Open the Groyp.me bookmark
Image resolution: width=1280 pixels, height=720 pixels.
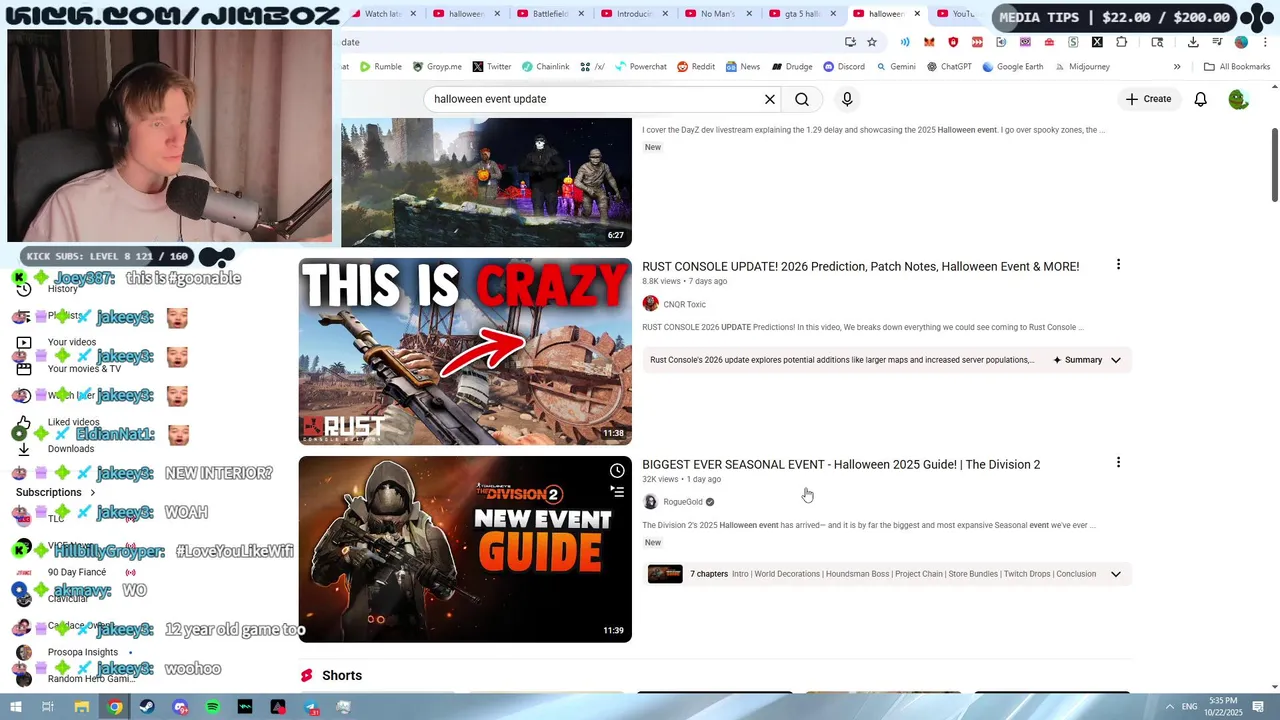[437, 67]
